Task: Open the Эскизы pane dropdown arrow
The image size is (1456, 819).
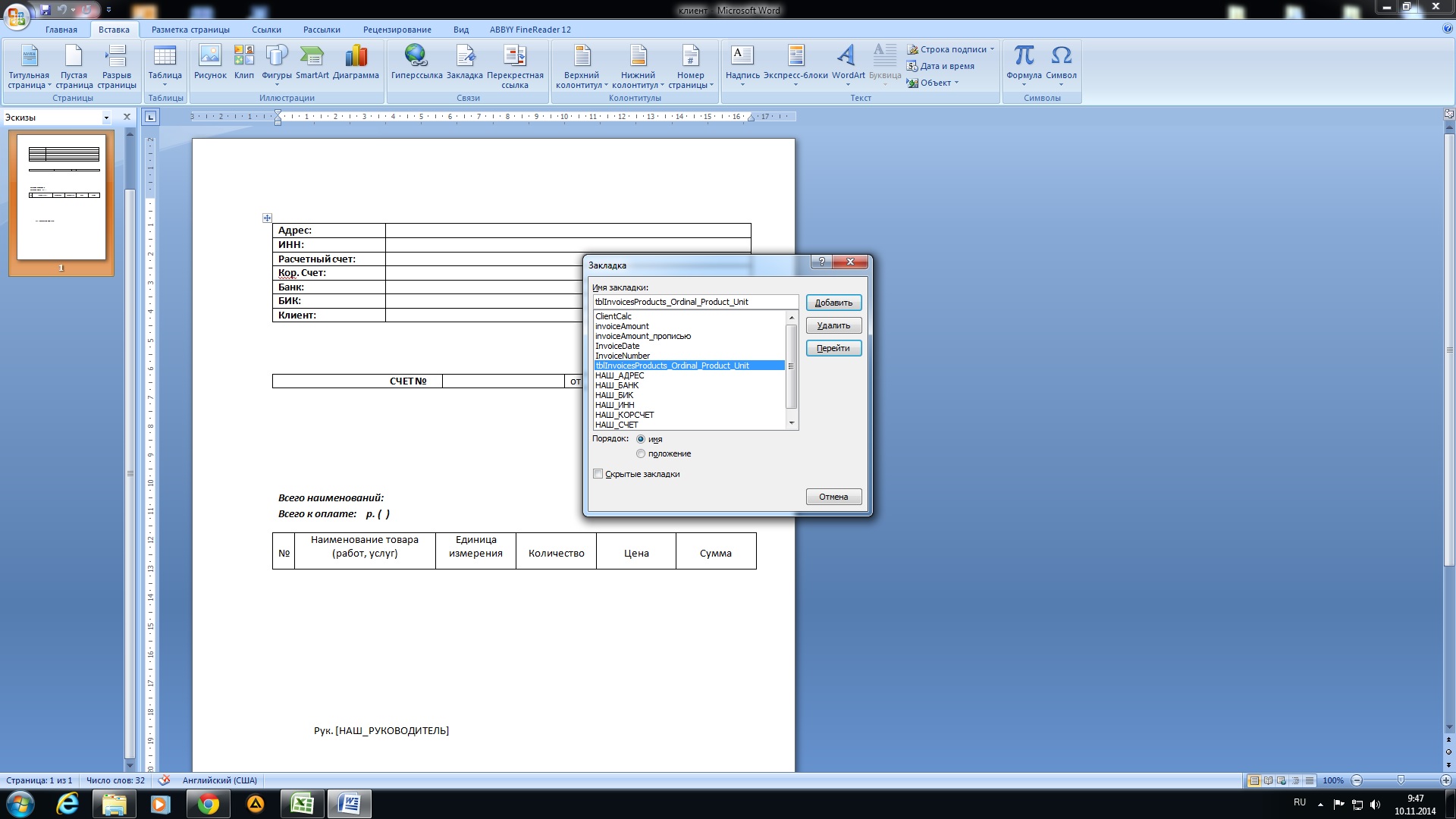Action: pyautogui.click(x=106, y=118)
